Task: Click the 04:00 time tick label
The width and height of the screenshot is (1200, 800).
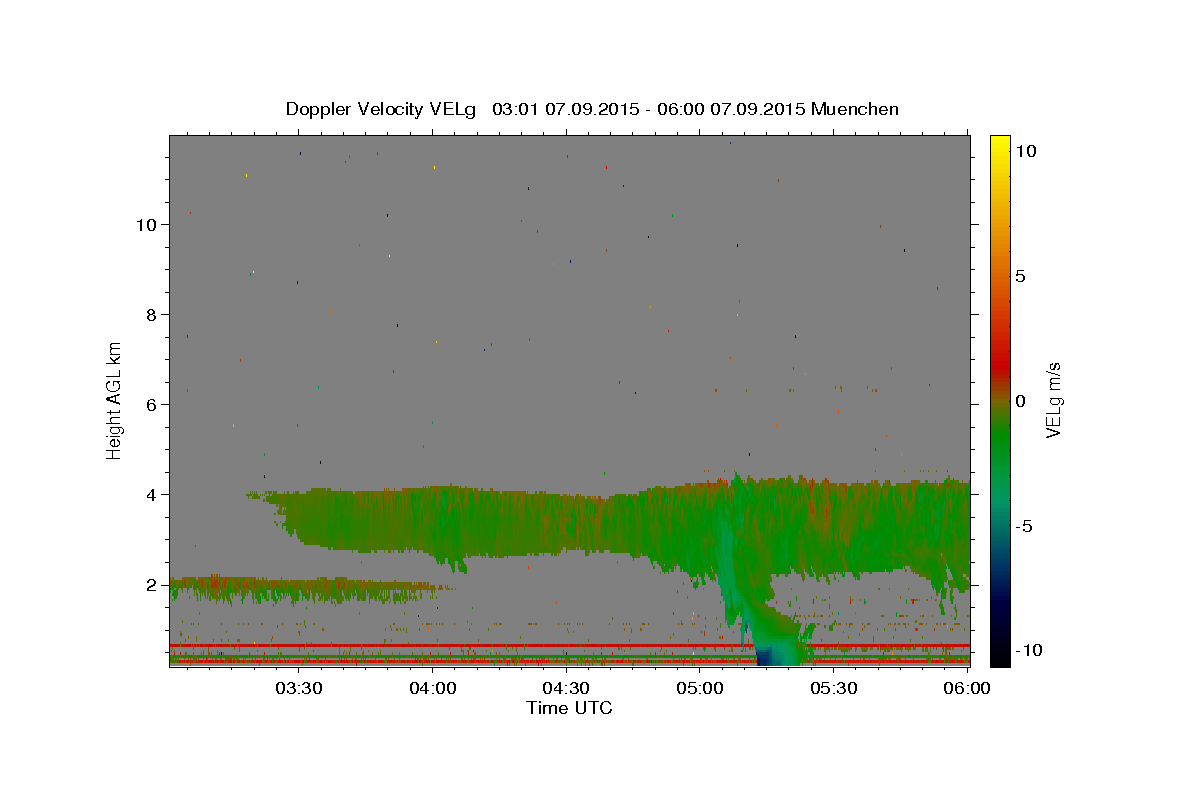Action: pyautogui.click(x=433, y=688)
